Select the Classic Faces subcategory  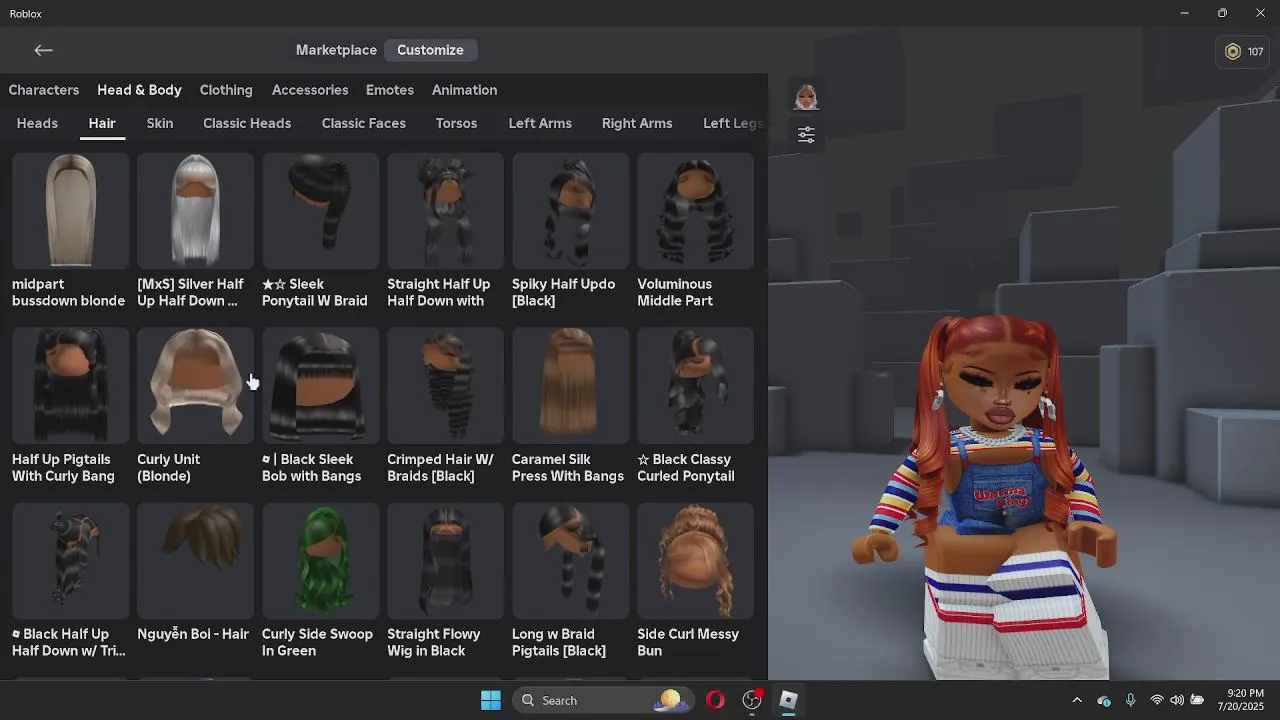pyautogui.click(x=364, y=123)
